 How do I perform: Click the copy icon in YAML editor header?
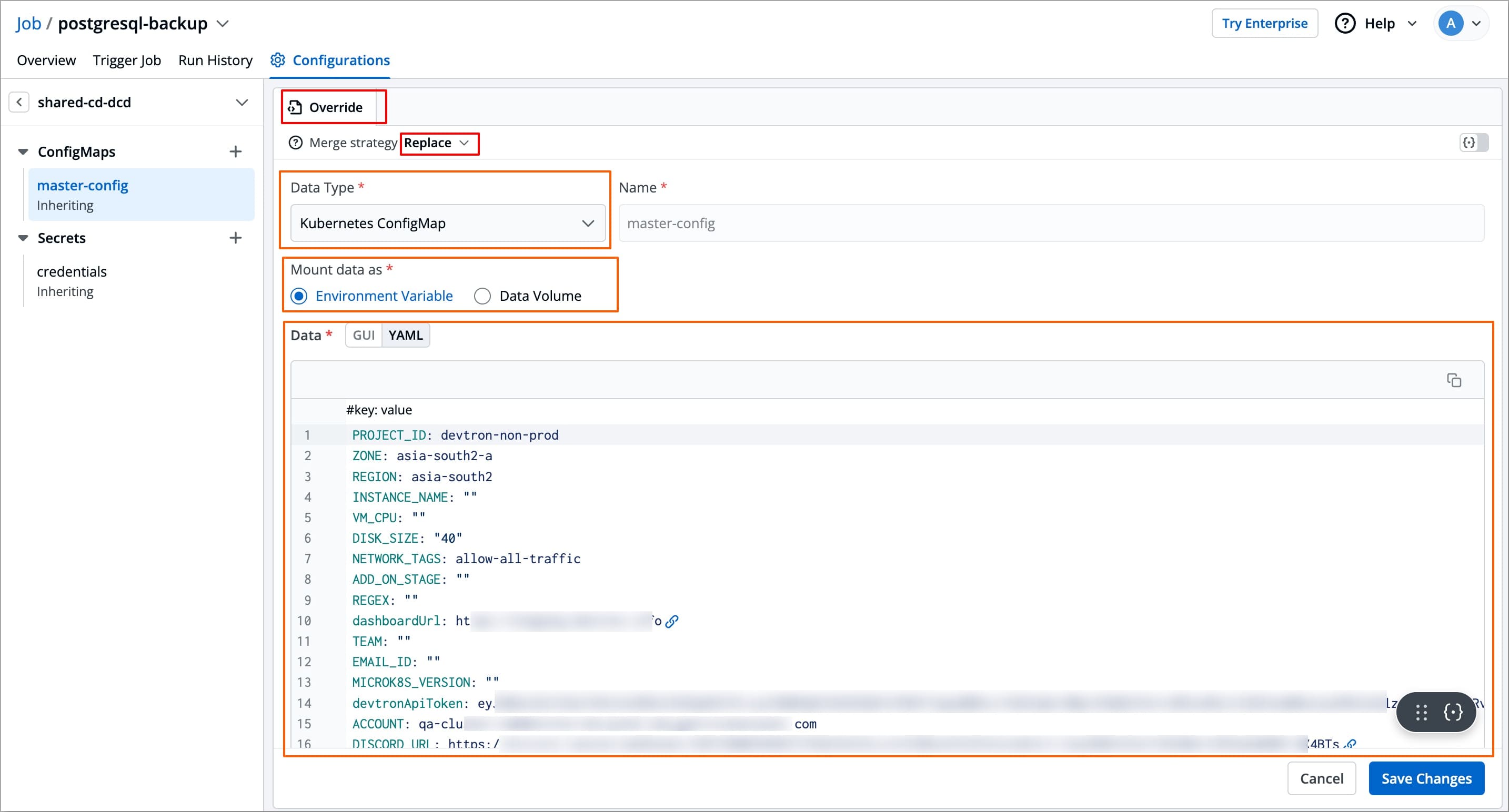coord(1453,380)
